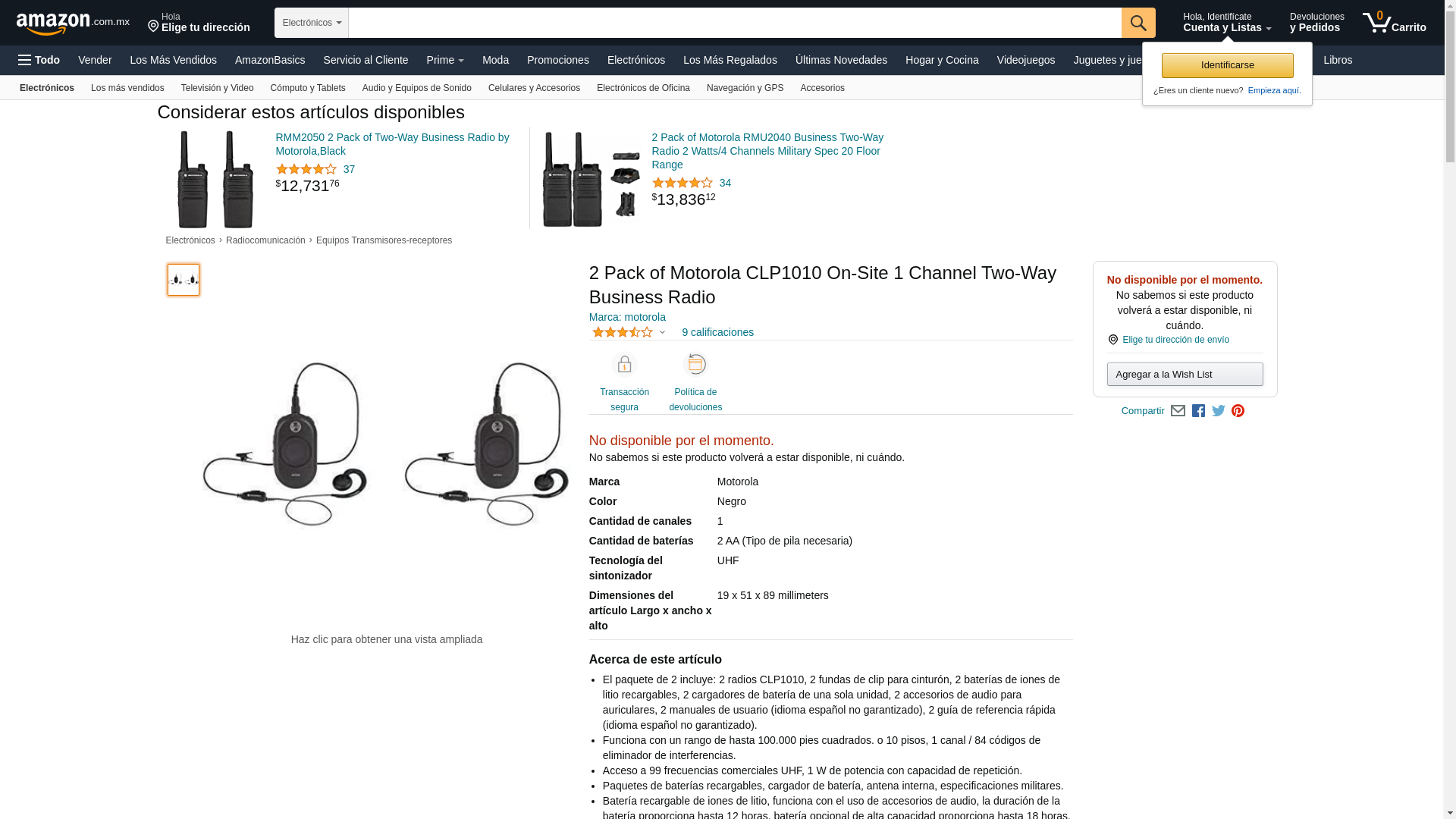Open the Todo hamburger menu
Image resolution: width=1456 pixels, height=819 pixels.
click(x=39, y=60)
